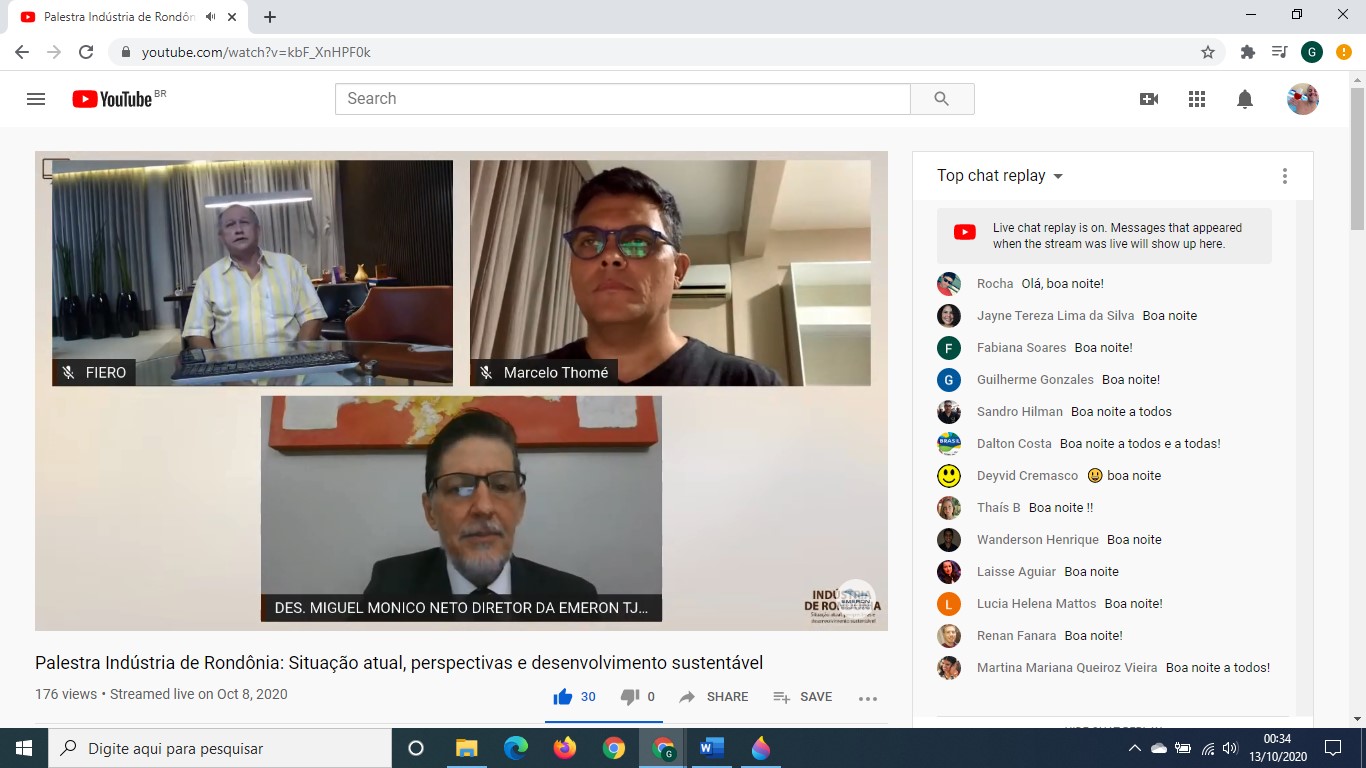Click the SAVE to playlist button
1366x768 pixels.
[x=803, y=697]
